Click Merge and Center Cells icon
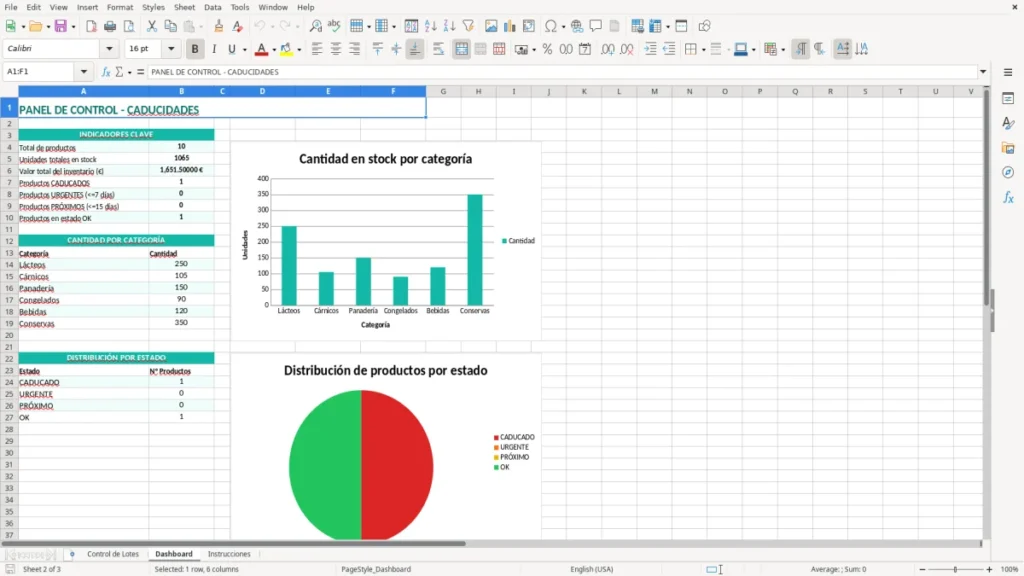Viewport: 1024px width, 576px height. pyautogui.click(x=462, y=49)
